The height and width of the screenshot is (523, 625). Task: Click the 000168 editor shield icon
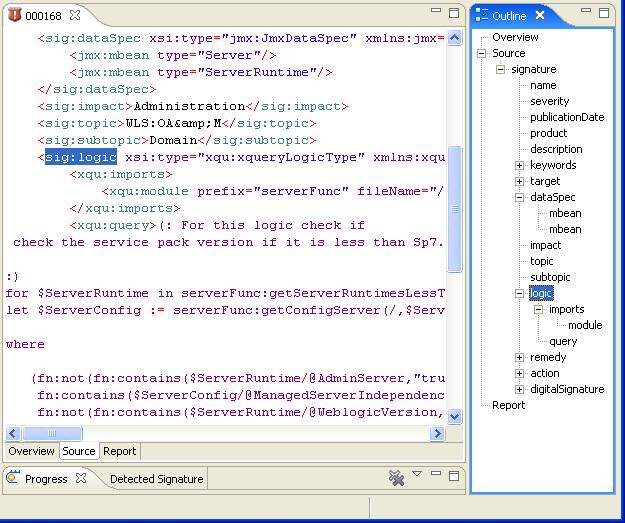(x=14, y=15)
